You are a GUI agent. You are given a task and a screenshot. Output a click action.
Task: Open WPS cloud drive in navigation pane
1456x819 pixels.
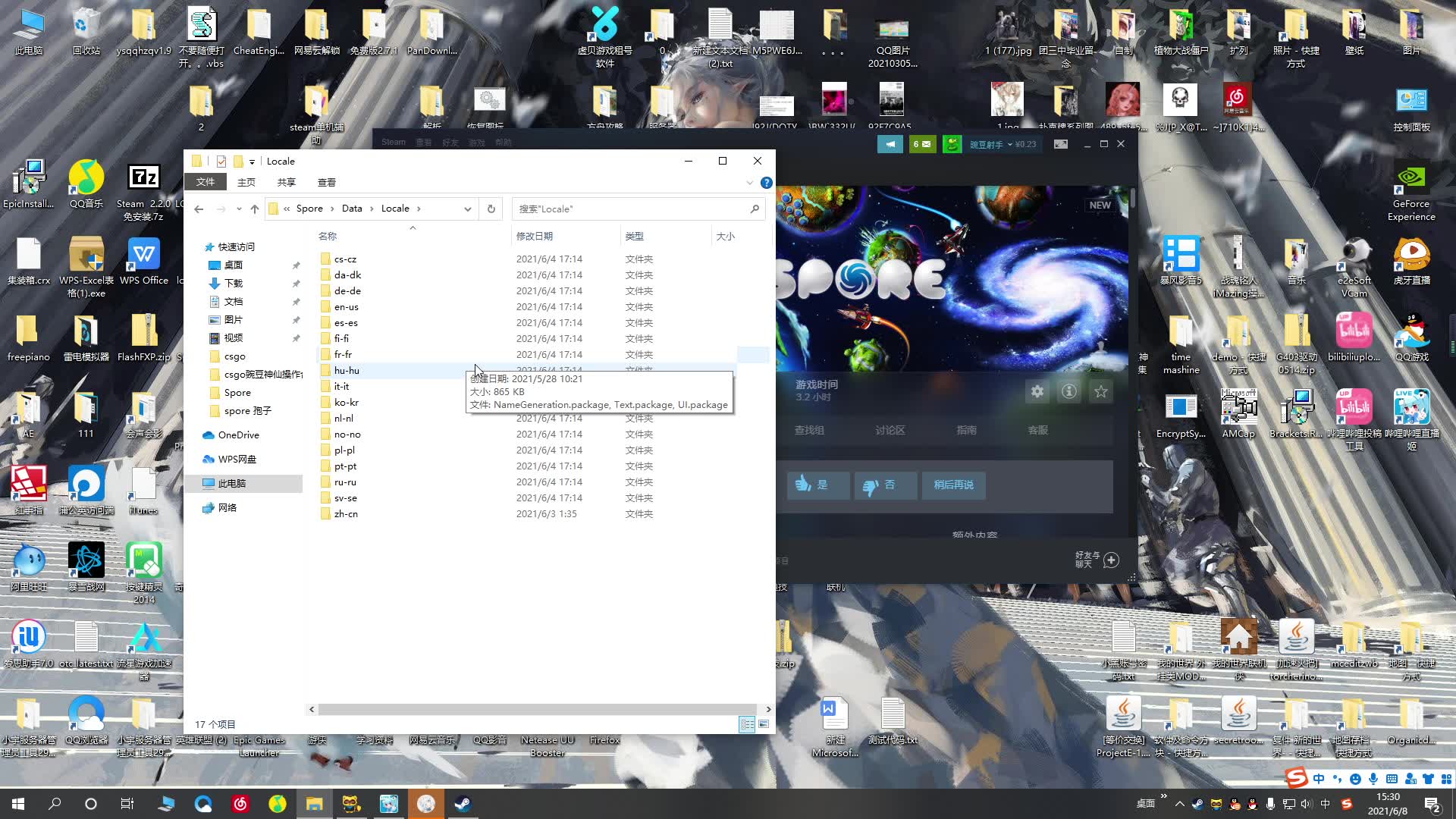click(x=237, y=459)
